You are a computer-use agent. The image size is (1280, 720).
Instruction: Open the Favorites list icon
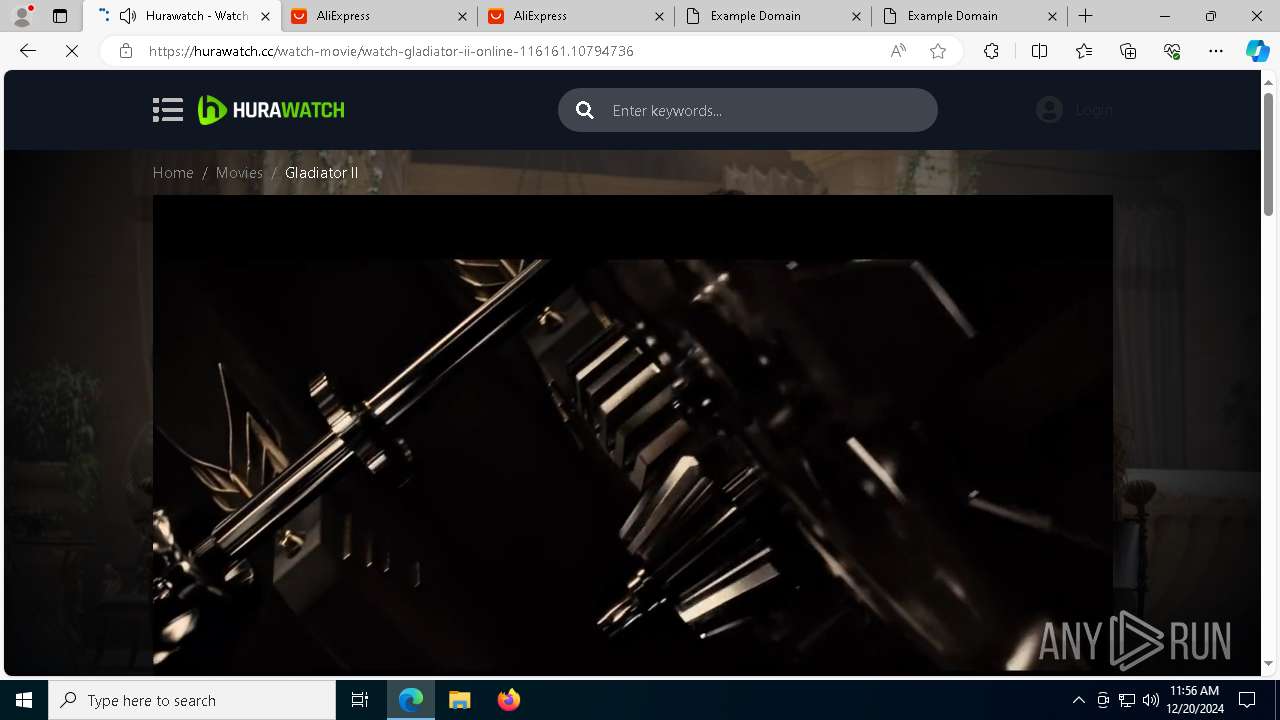[1084, 51]
